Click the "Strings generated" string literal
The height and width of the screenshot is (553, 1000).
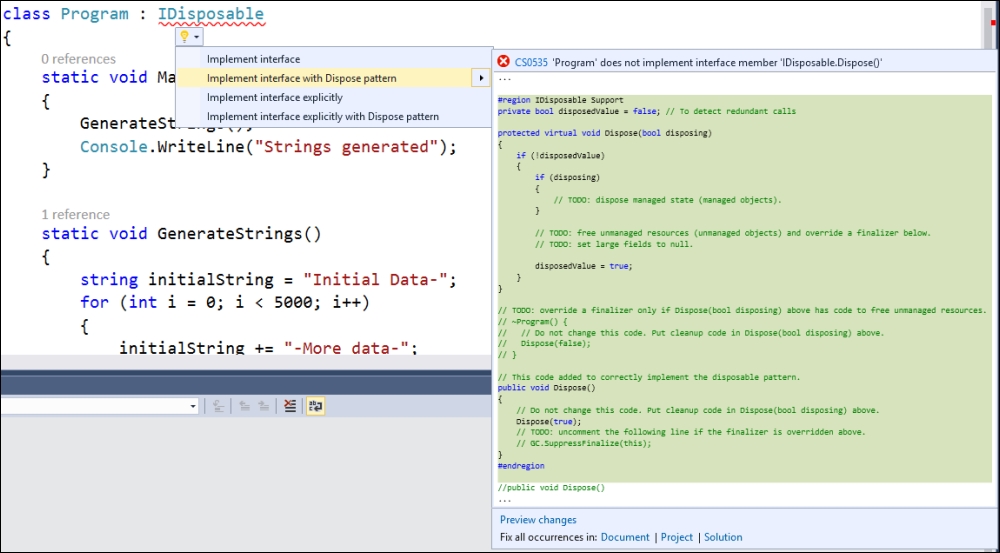click(x=347, y=147)
